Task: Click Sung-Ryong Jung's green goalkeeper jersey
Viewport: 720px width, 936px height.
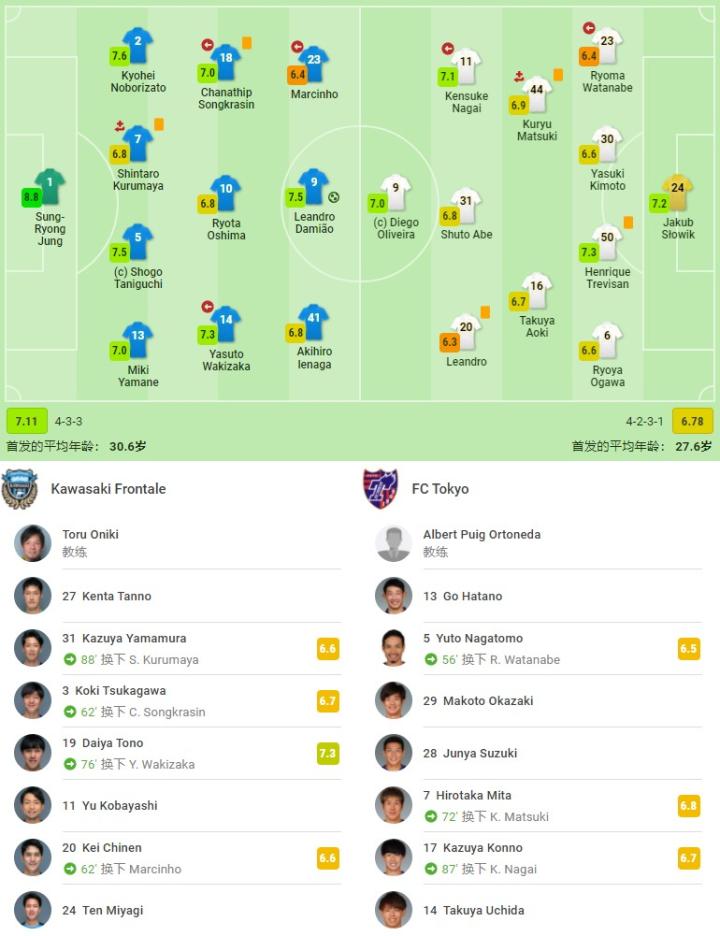Action: coord(49,185)
